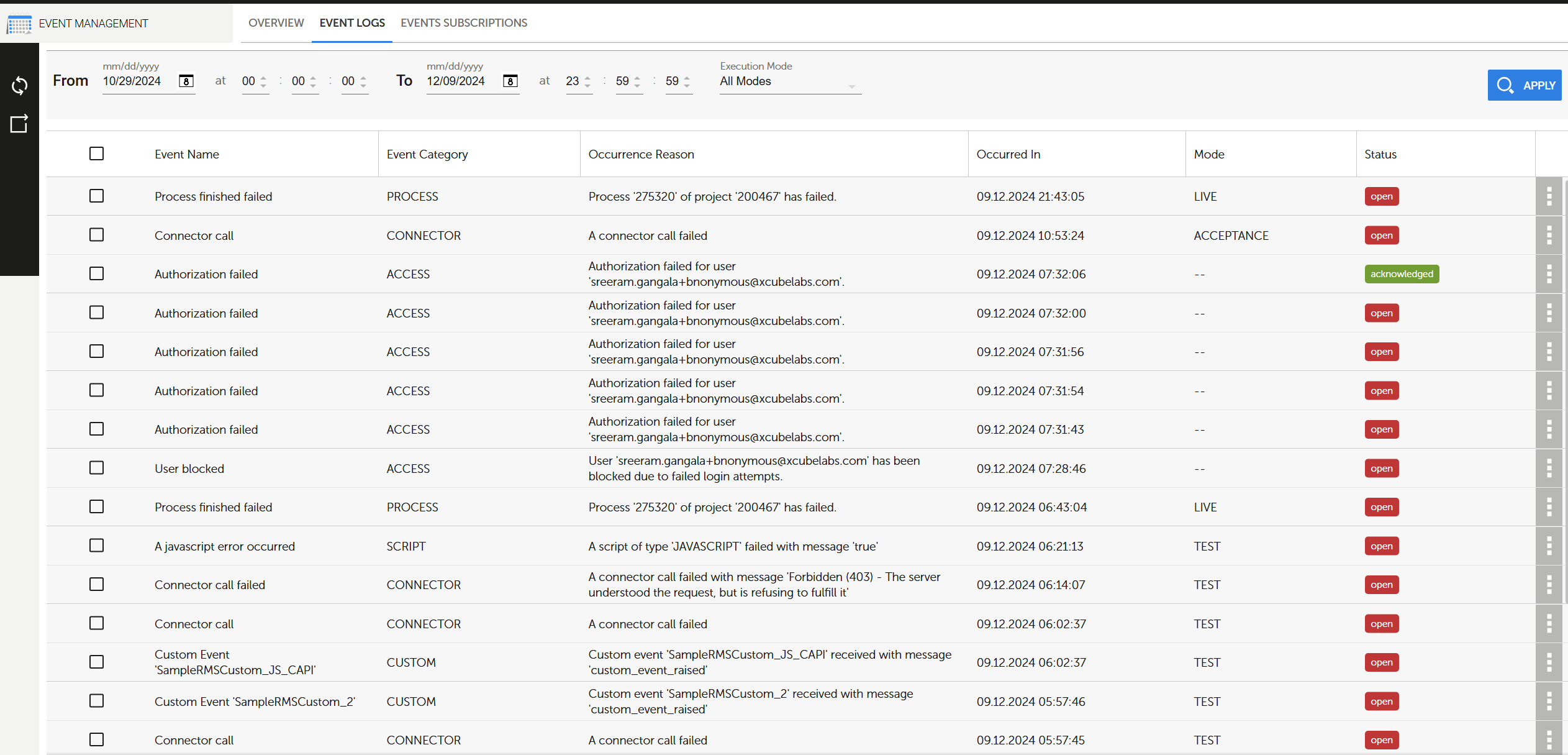1568x755 pixels.
Task: Open actions menu for javascript error row
Action: [1549, 546]
